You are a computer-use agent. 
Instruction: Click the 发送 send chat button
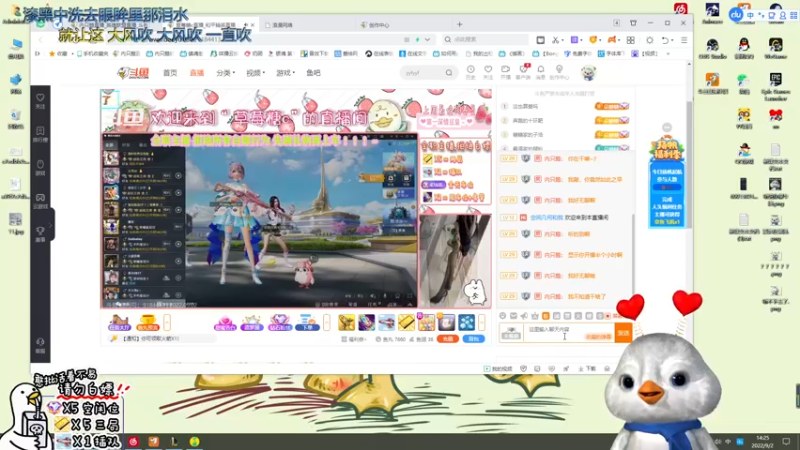(x=623, y=333)
